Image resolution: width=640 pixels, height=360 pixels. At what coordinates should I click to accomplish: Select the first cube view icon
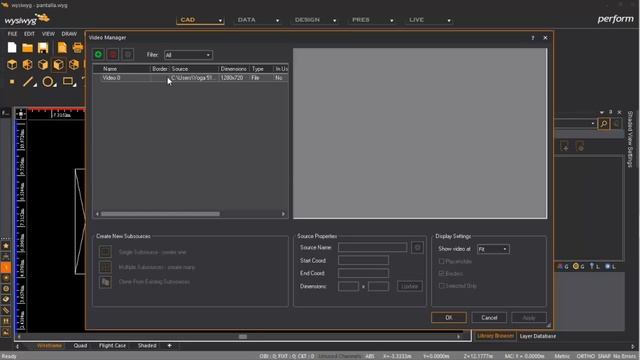point(12,64)
